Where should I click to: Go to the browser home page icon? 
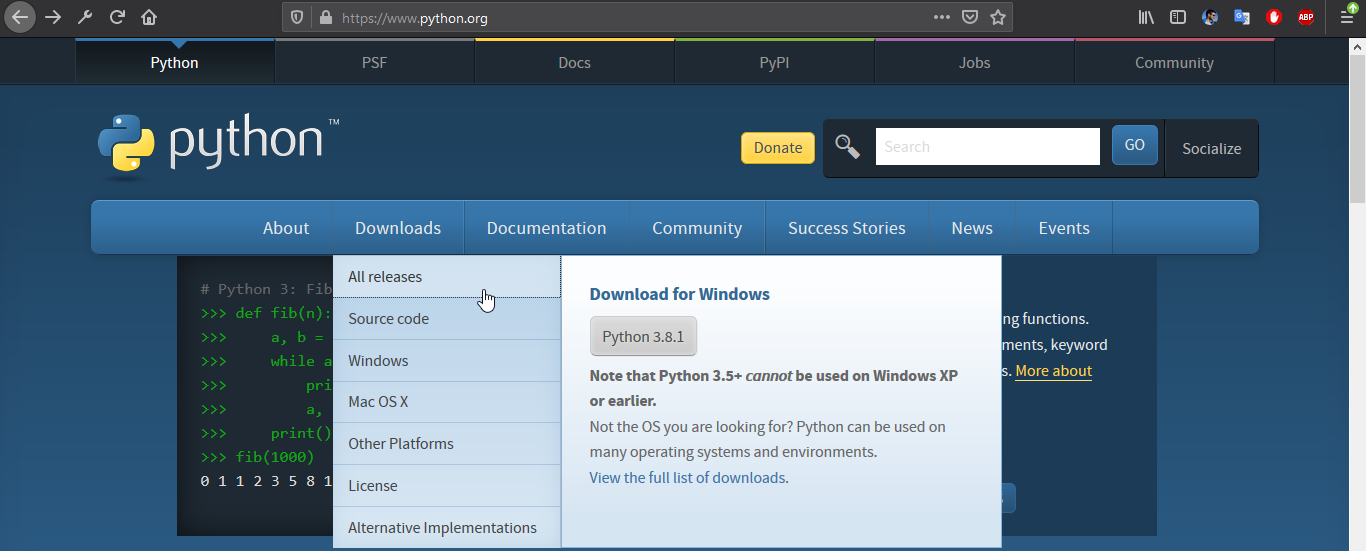click(x=149, y=17)
